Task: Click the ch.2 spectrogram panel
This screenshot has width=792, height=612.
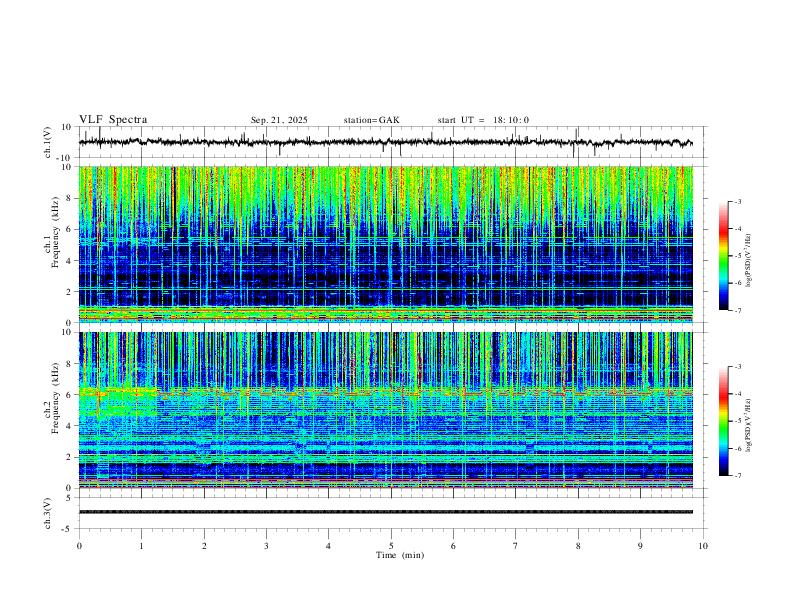Action: tap(385, 410)
